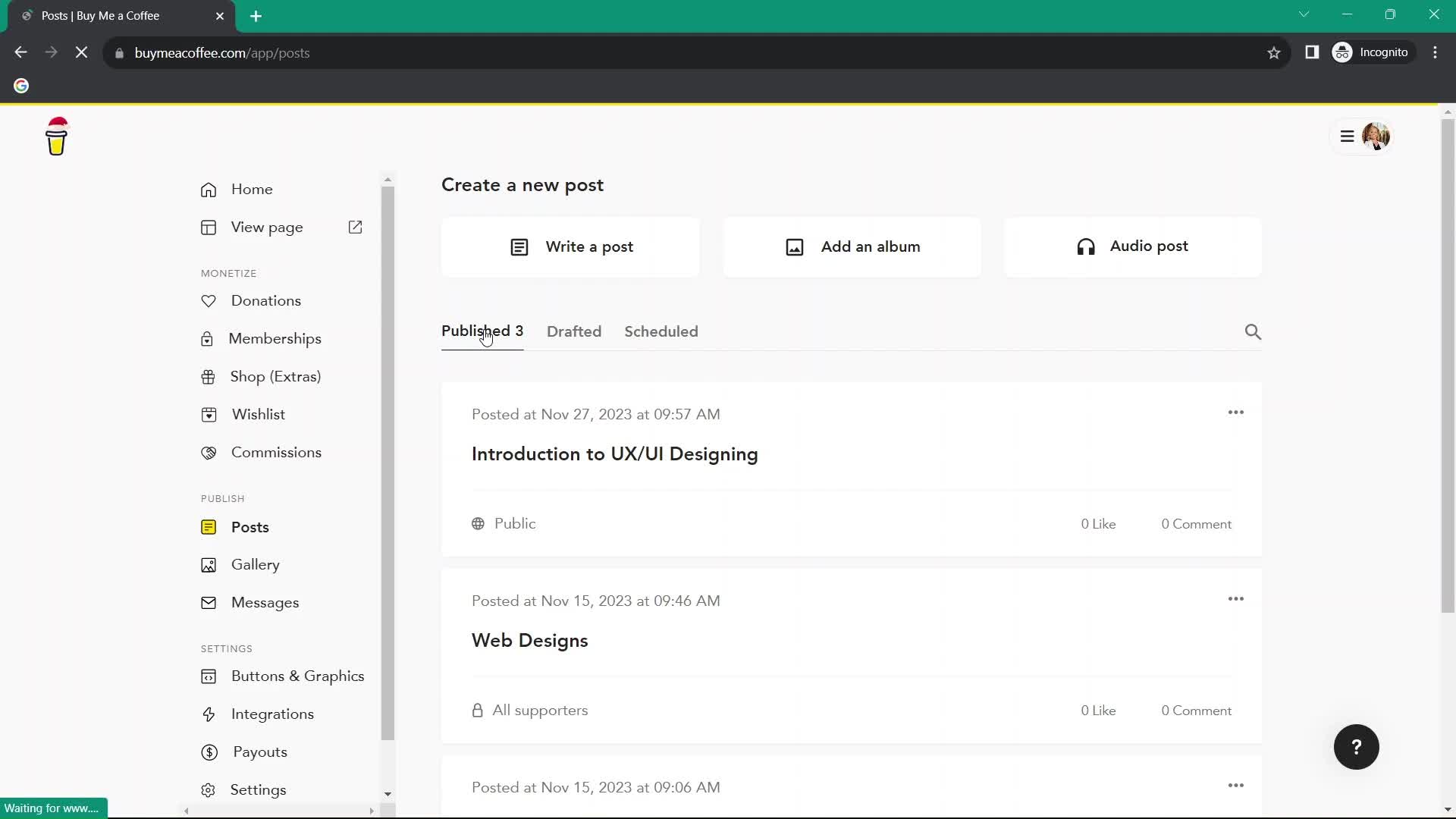Viewport: 1456px width, 819px height.
Task: Open the View page external link
Action: point(356,227)
